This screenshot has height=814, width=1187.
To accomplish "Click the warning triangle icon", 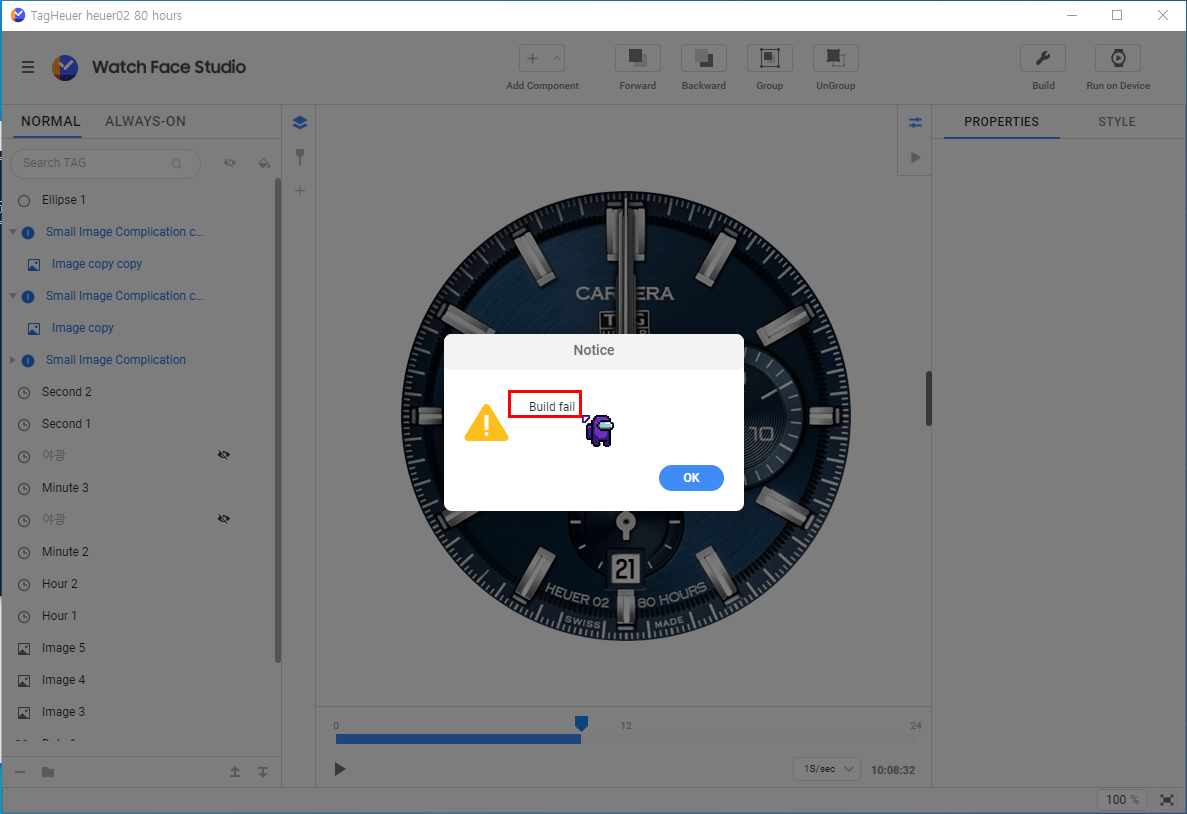I will click(486, 423).
